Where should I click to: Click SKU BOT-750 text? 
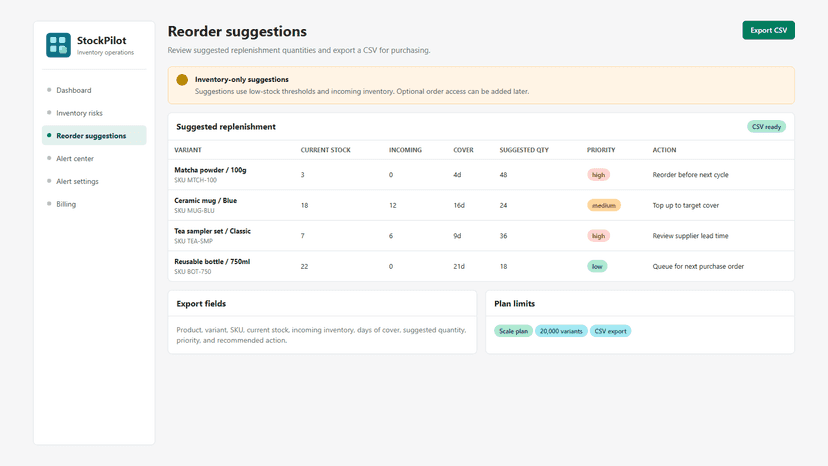193,272
